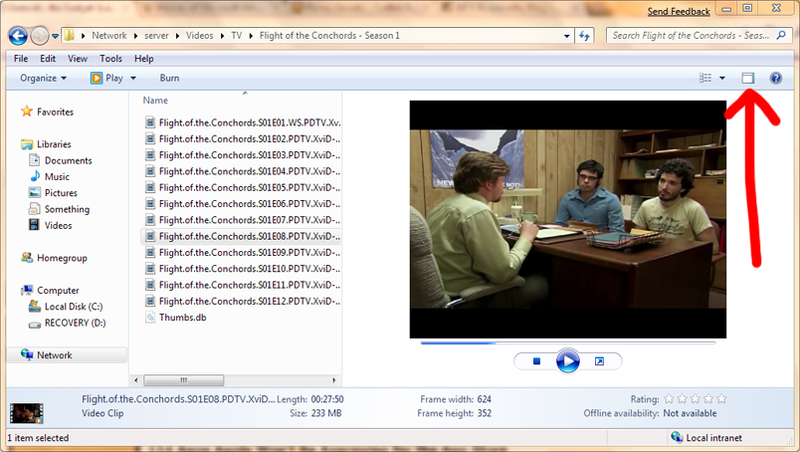Viewport: 800px width, 452px height.
Task: Open the View menu
Action: (78, 59)
